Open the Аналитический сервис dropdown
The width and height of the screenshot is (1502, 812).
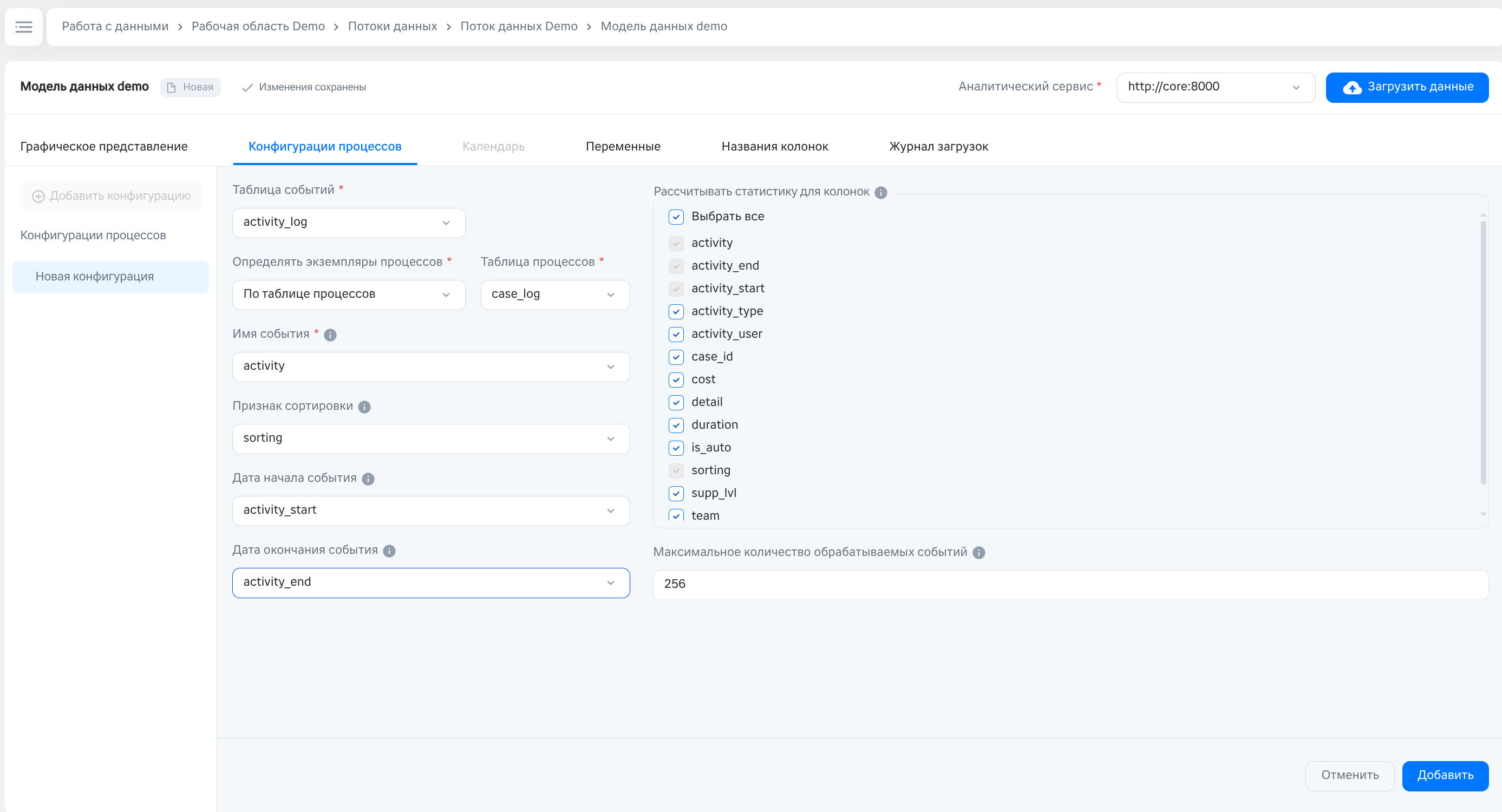coord(1216,88)
